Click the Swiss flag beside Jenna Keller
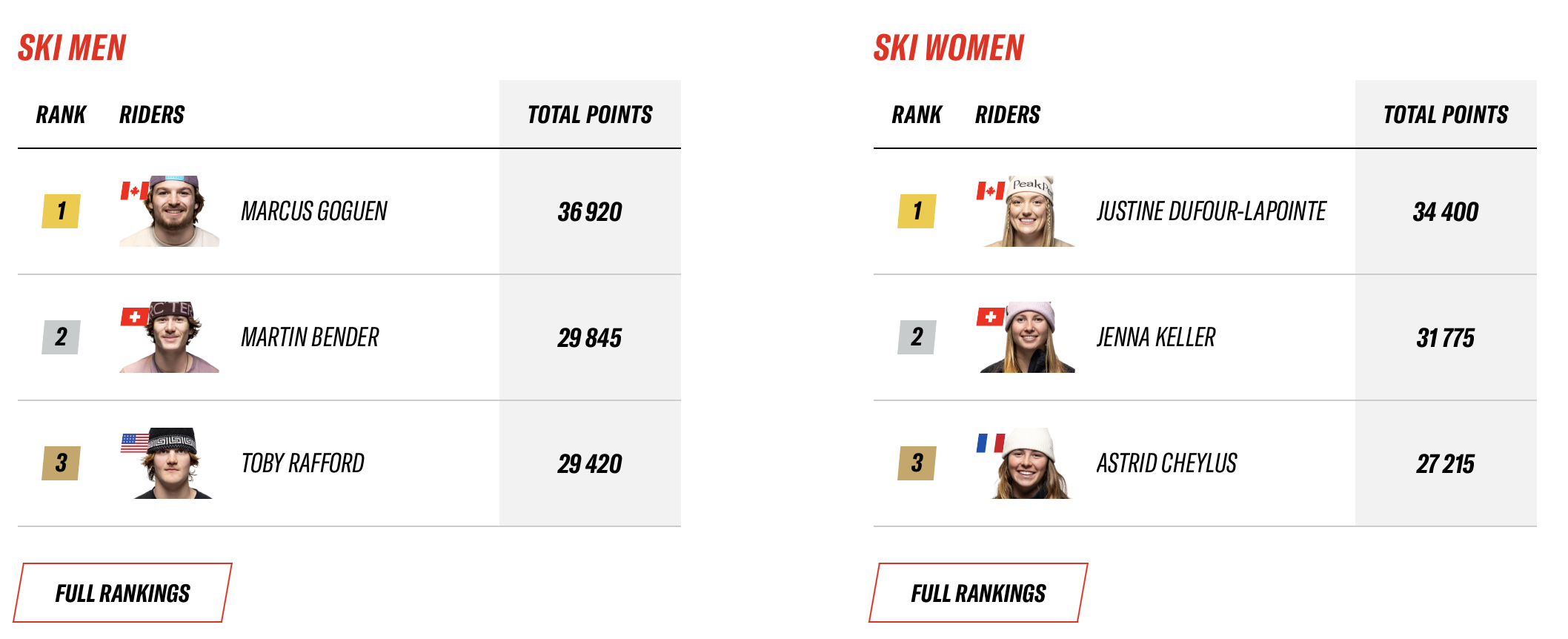Viewport: 1568px width, 639px height. click(990, 317)
